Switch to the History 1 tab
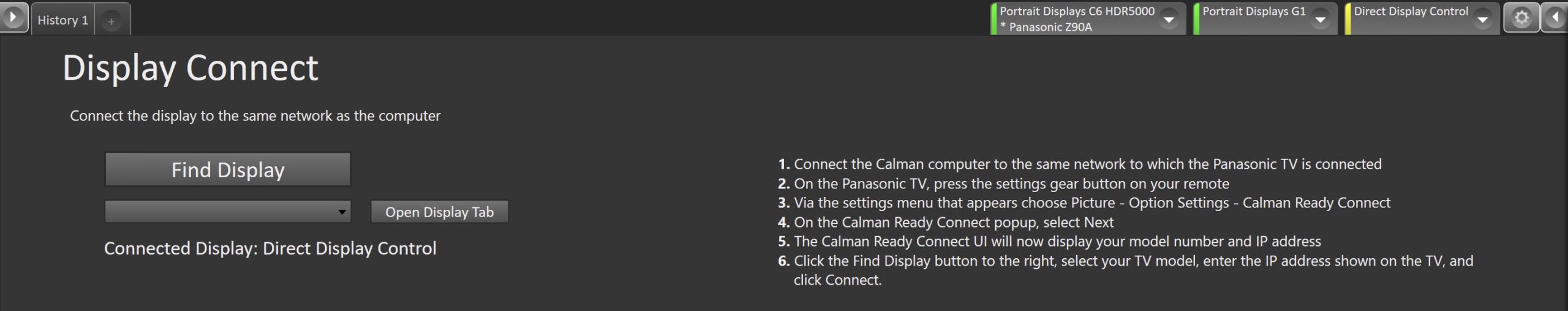 (62, 20)
